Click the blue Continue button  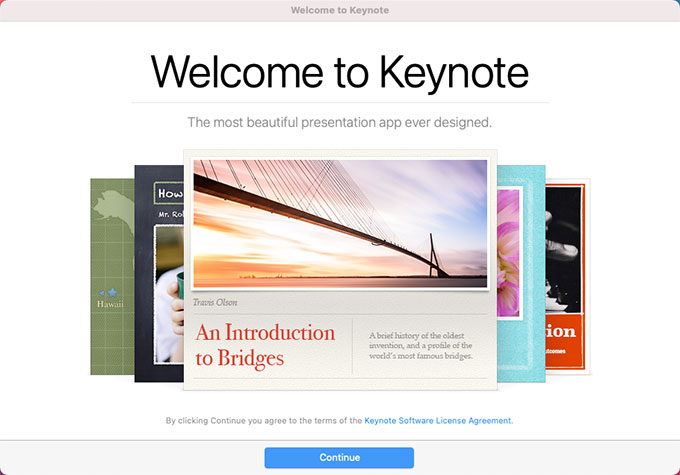339,458
